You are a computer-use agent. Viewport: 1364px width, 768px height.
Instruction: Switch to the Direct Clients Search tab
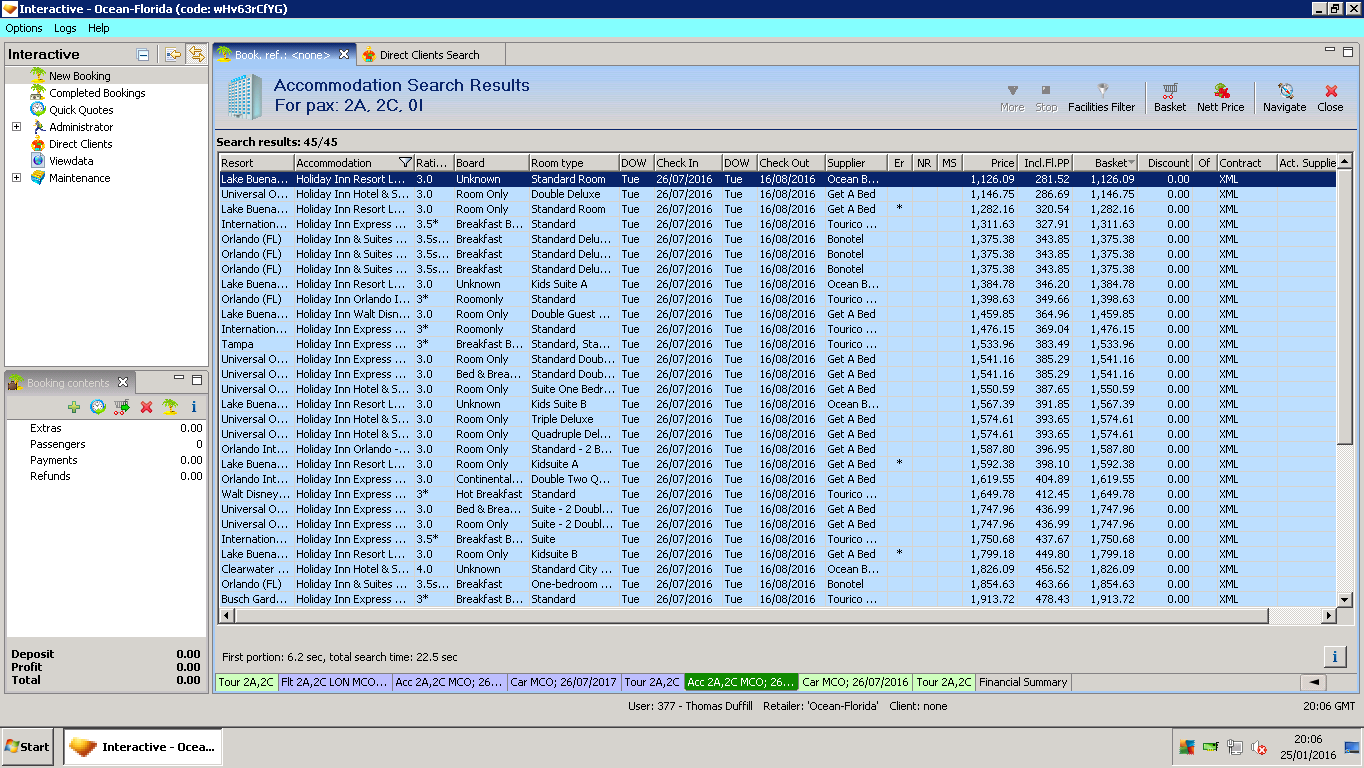429,55
